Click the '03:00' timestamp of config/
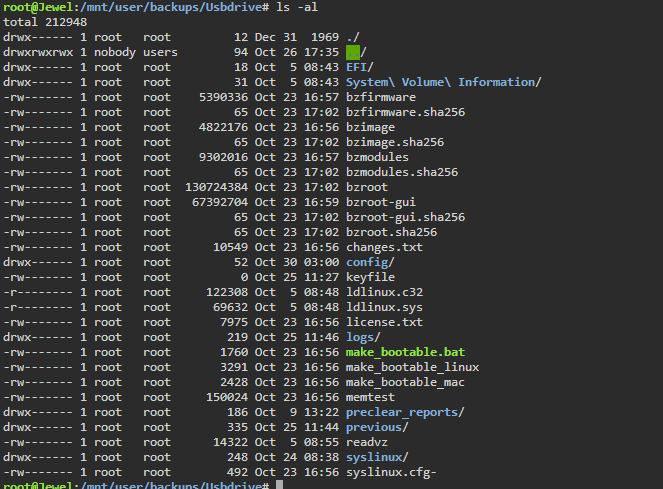The width and height of the screenshot is (663, 489). (321, 262)
